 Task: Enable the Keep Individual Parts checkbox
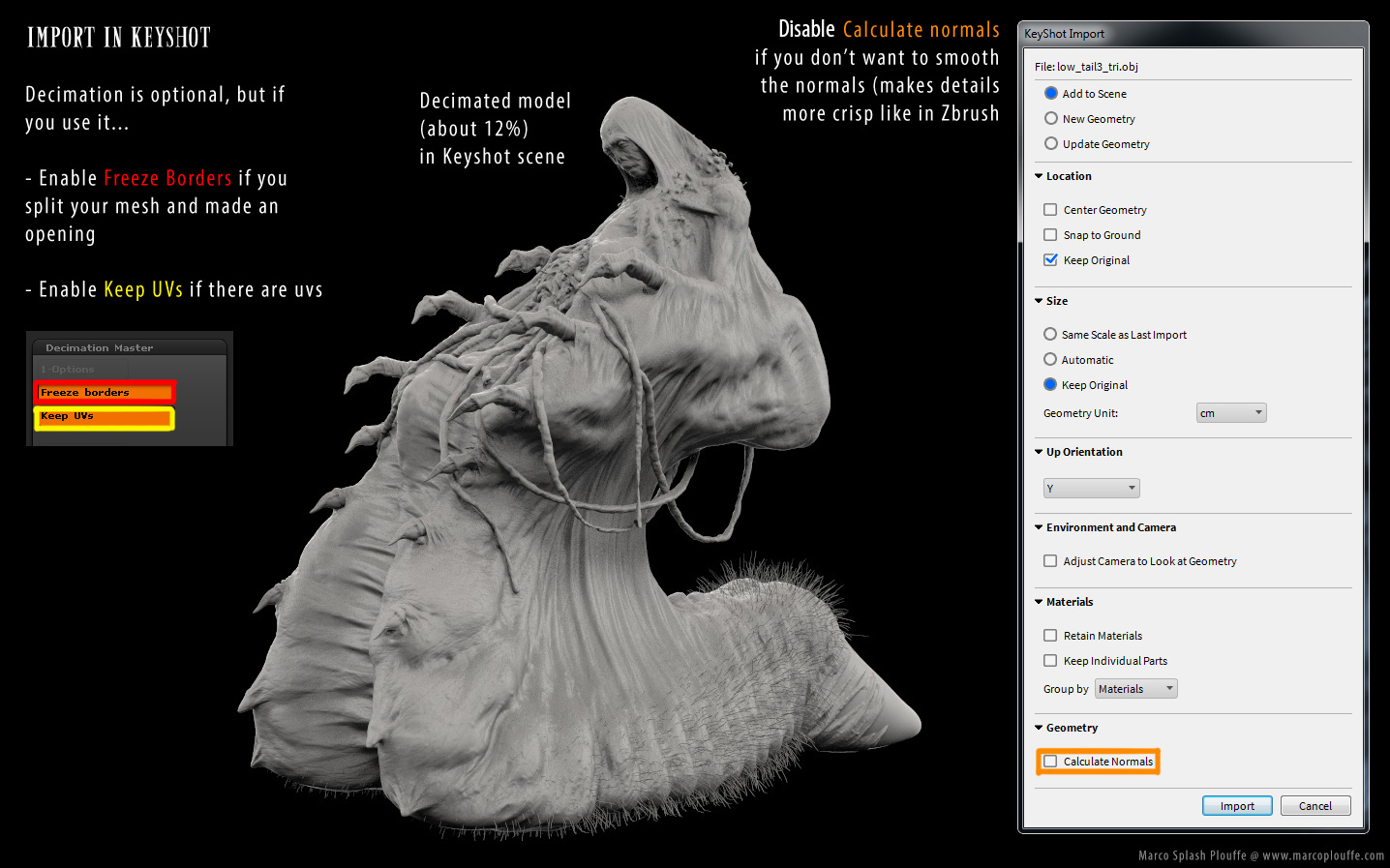(1050, 661)
